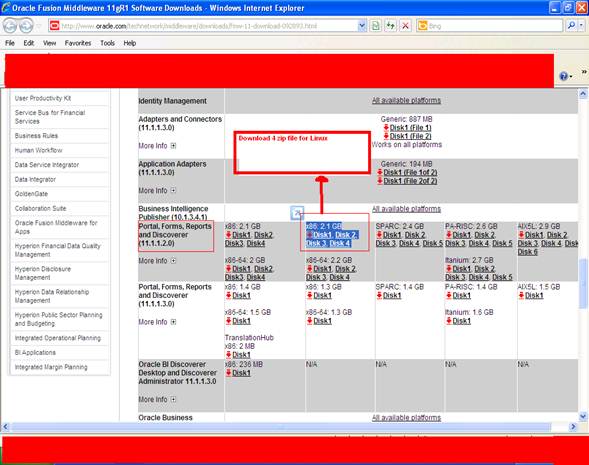Open the search provider dropdown arrow

click(581, 26)
